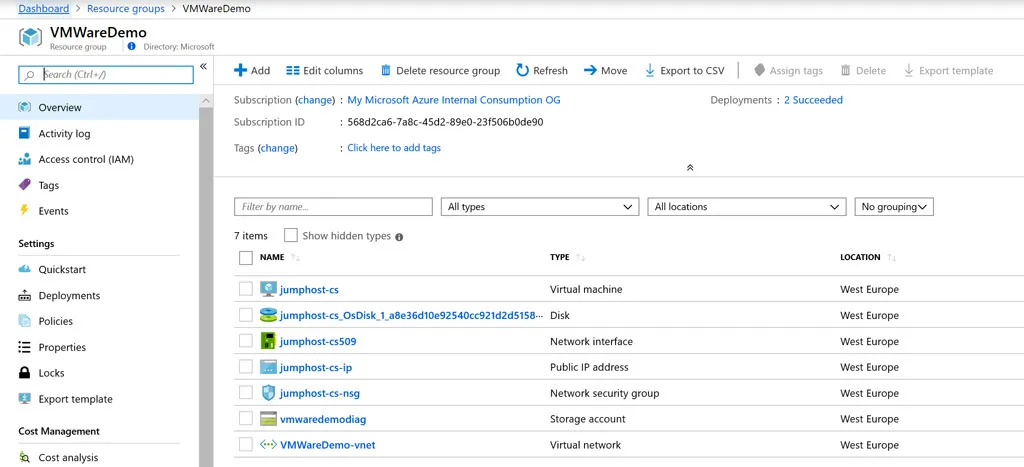
Task: Click the Export template sidebar icon
Action: [x=25, y=399]
